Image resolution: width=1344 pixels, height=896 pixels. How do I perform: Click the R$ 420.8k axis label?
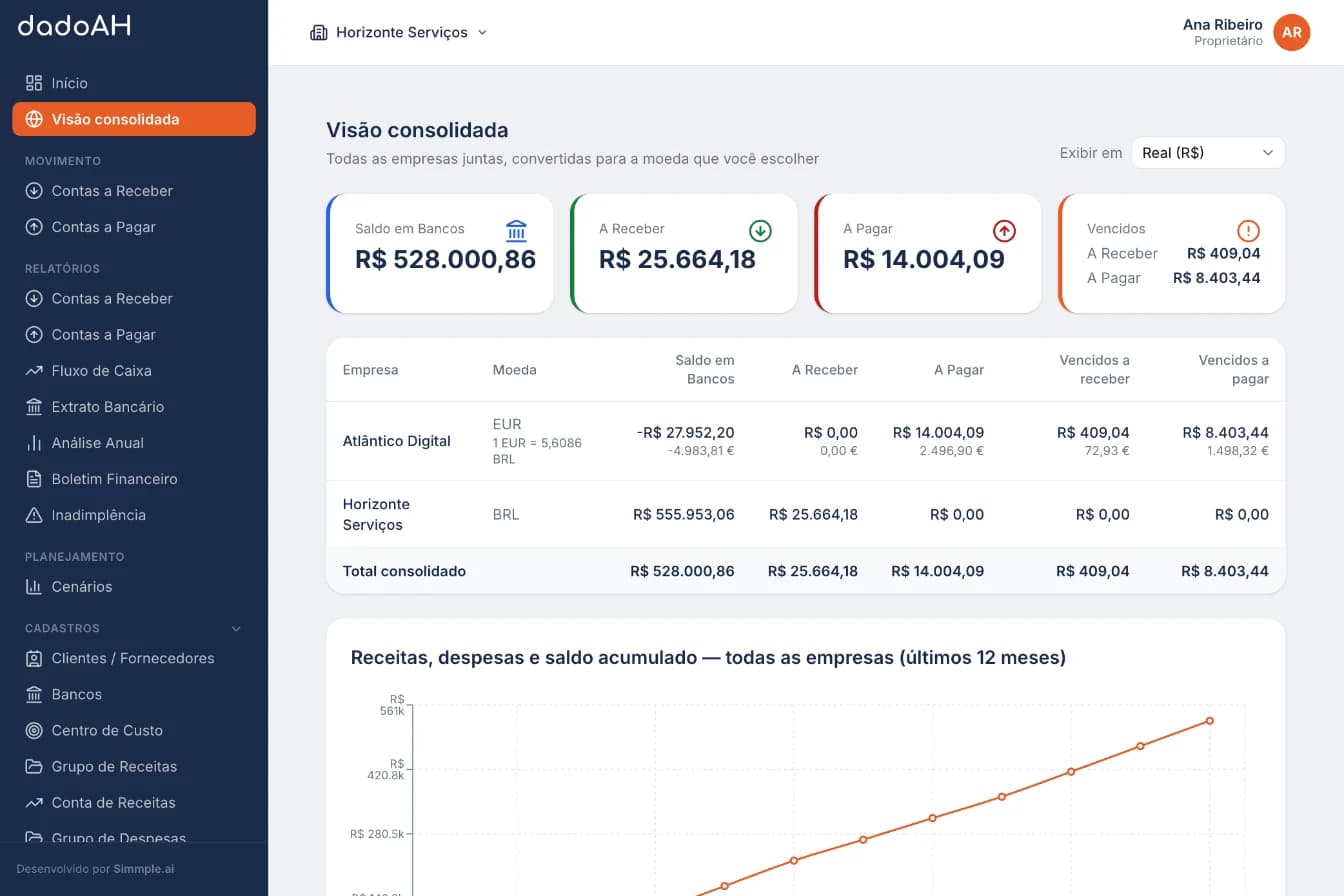[384, 768]
